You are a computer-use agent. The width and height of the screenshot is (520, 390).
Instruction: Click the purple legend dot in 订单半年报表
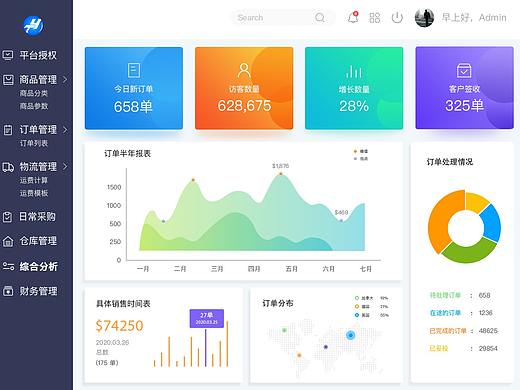pos(355,159)
